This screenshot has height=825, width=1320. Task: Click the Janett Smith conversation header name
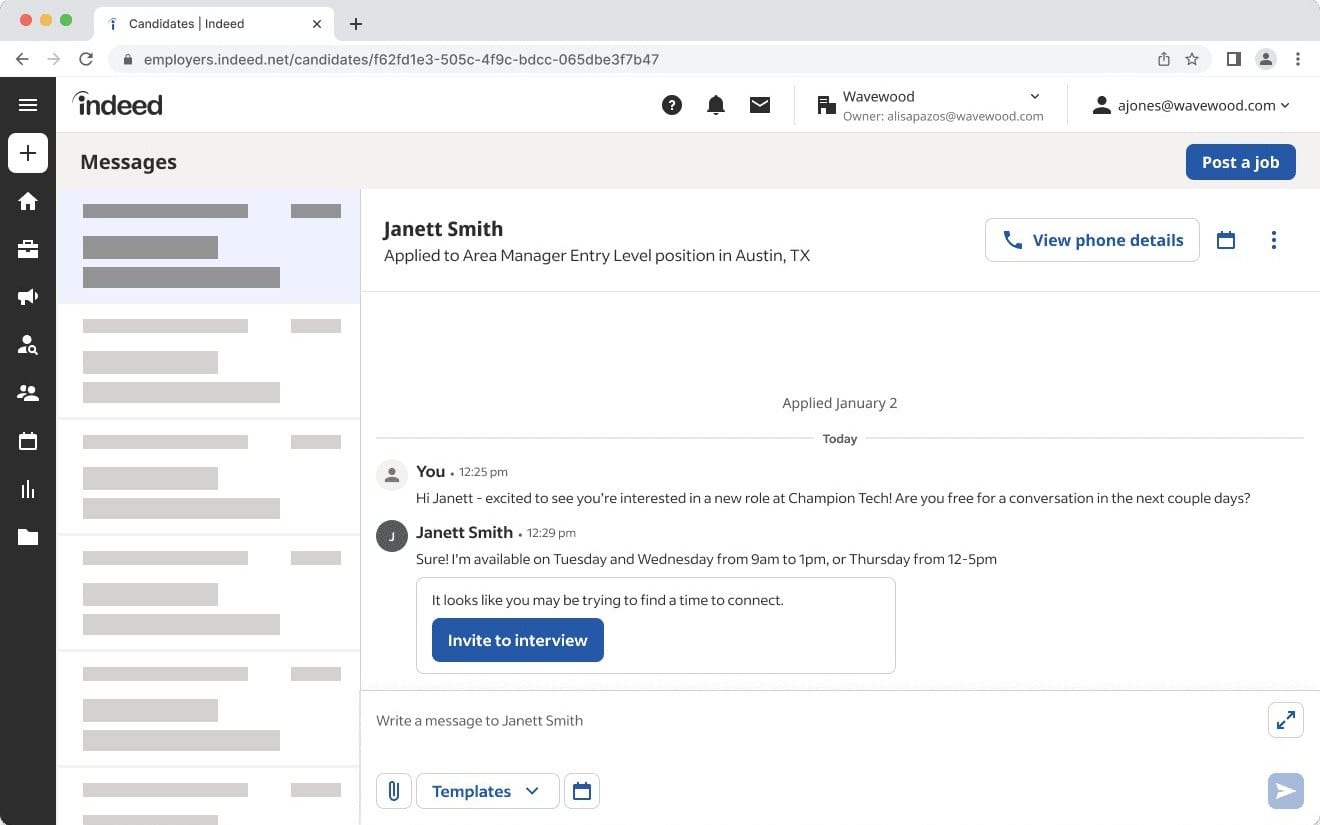[x=443, y=229]
